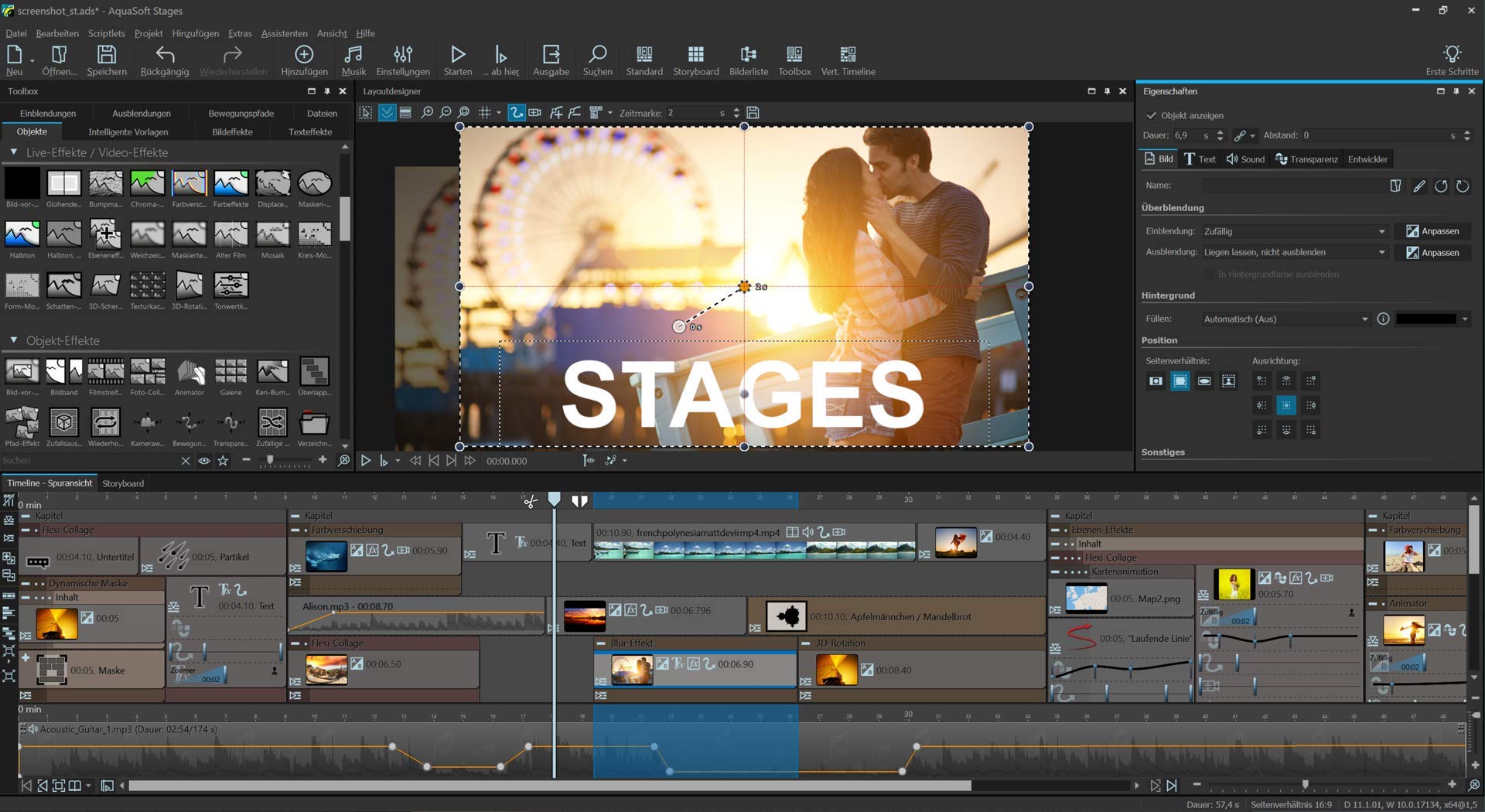Switch to the Bewegungspfade tab

tap(241, 113)
